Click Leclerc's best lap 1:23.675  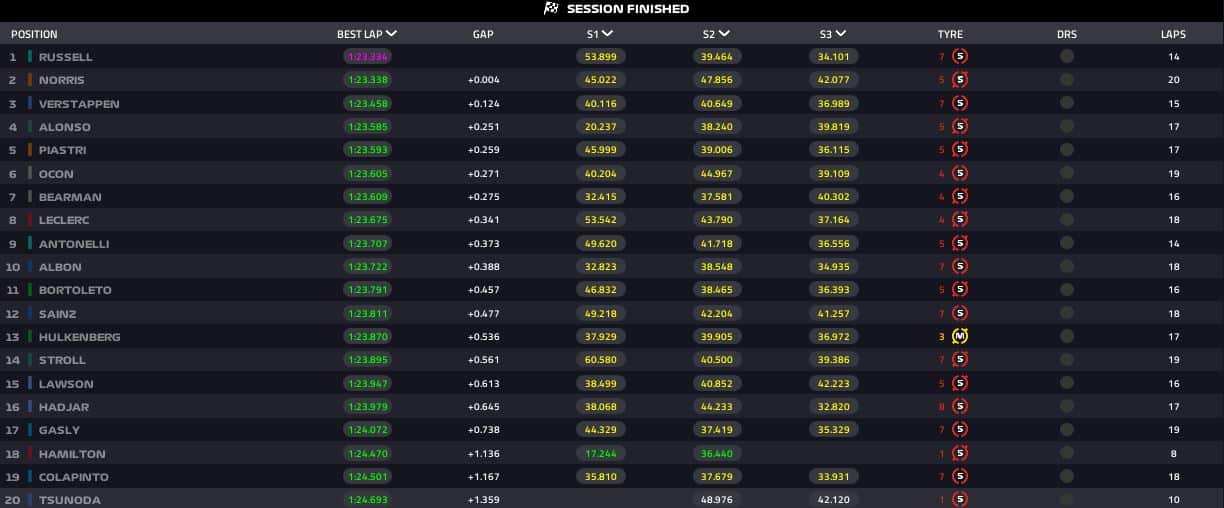click(366, 220)
